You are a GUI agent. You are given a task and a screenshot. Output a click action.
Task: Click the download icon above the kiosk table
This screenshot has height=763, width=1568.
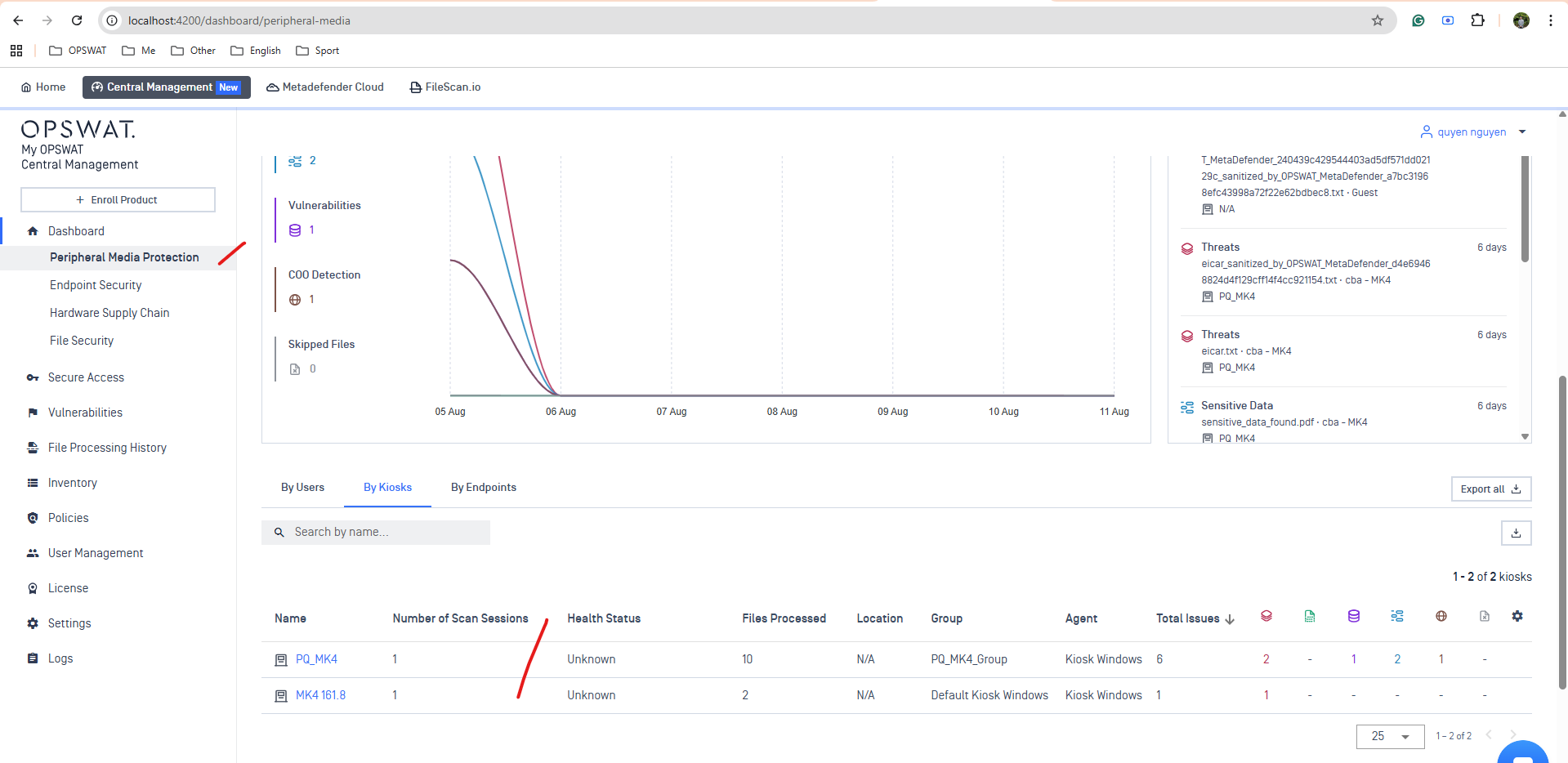[1516, 533]
